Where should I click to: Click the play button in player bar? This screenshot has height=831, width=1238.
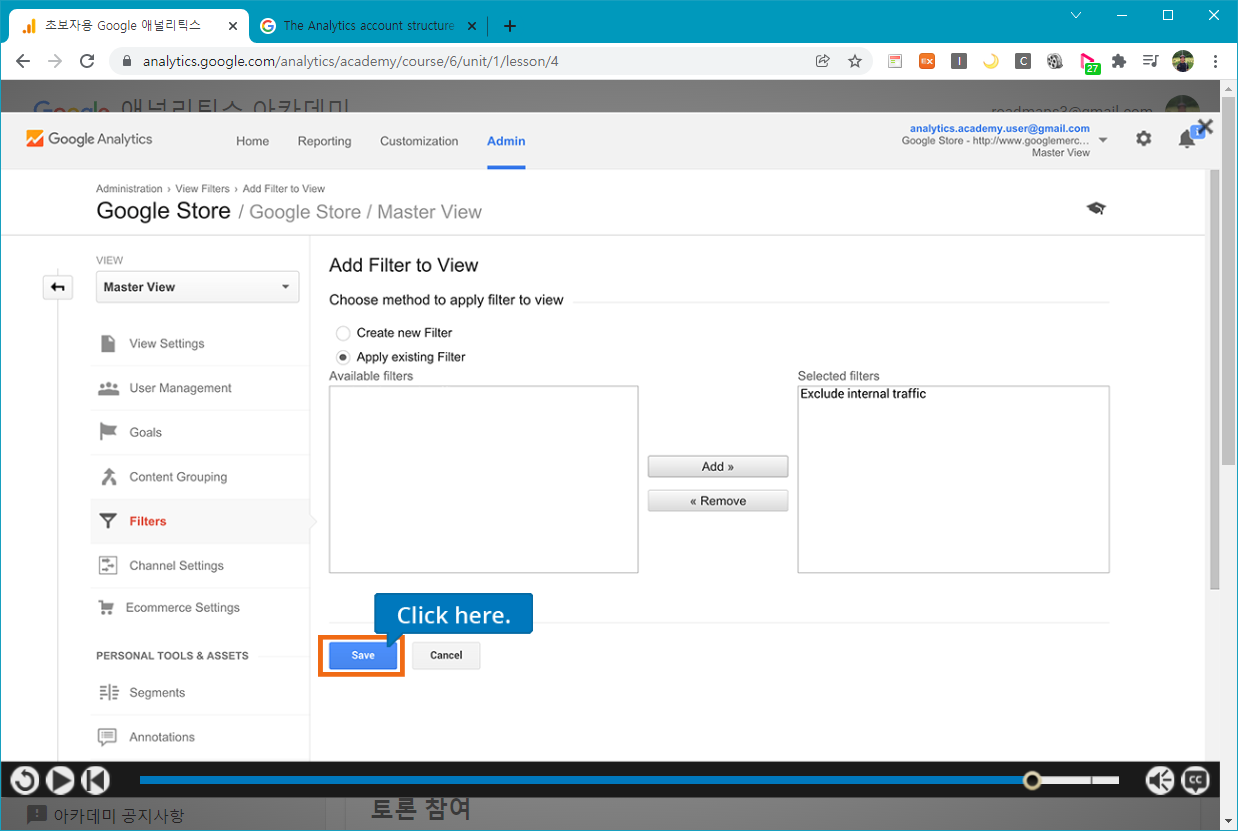(60, 780)
